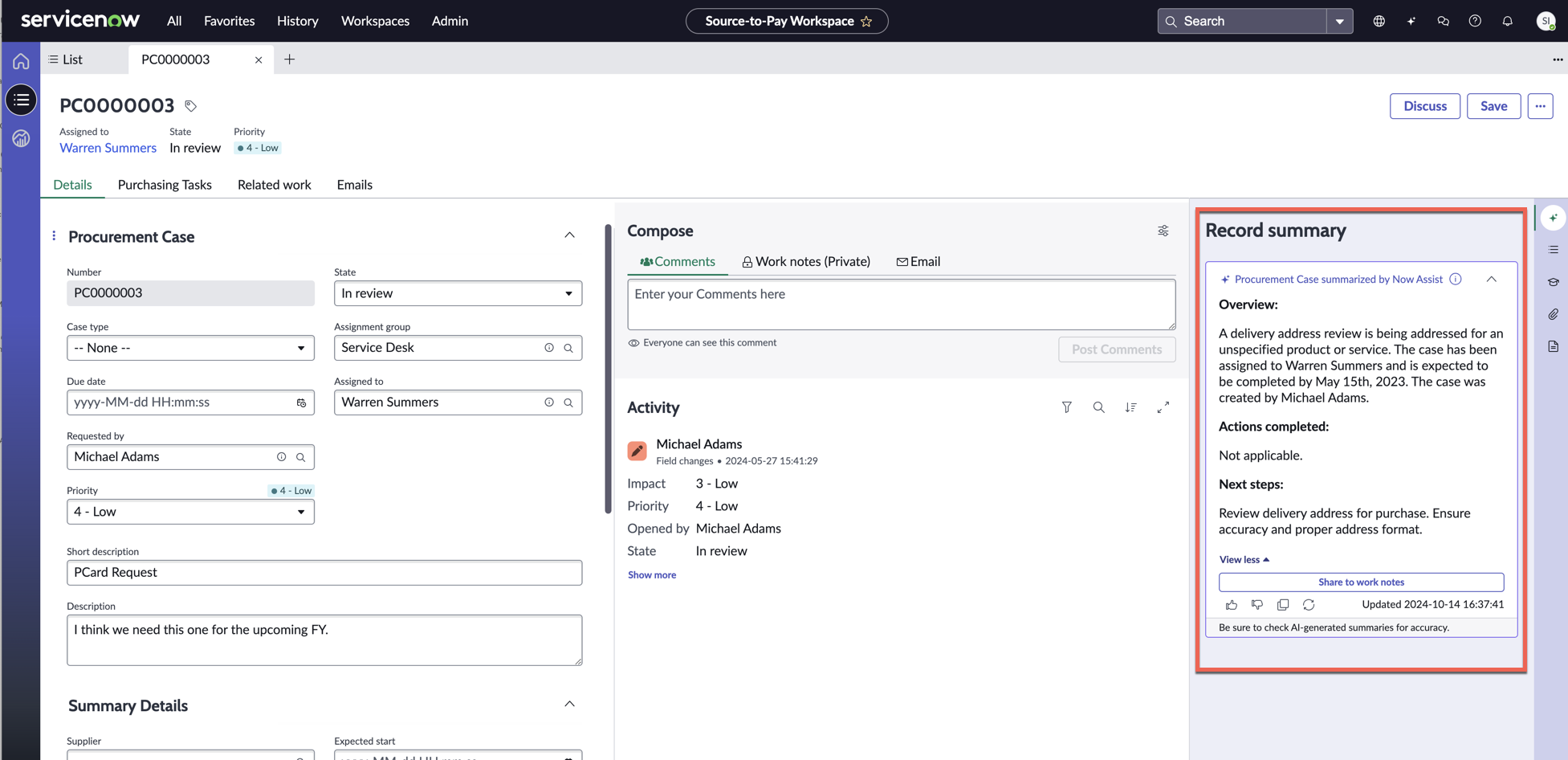Open the chat conversations icon

click(1443, 21)
